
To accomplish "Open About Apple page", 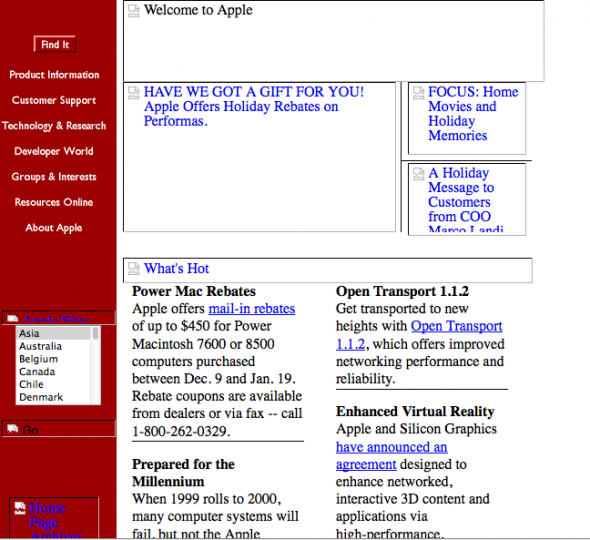I will 54,228.
